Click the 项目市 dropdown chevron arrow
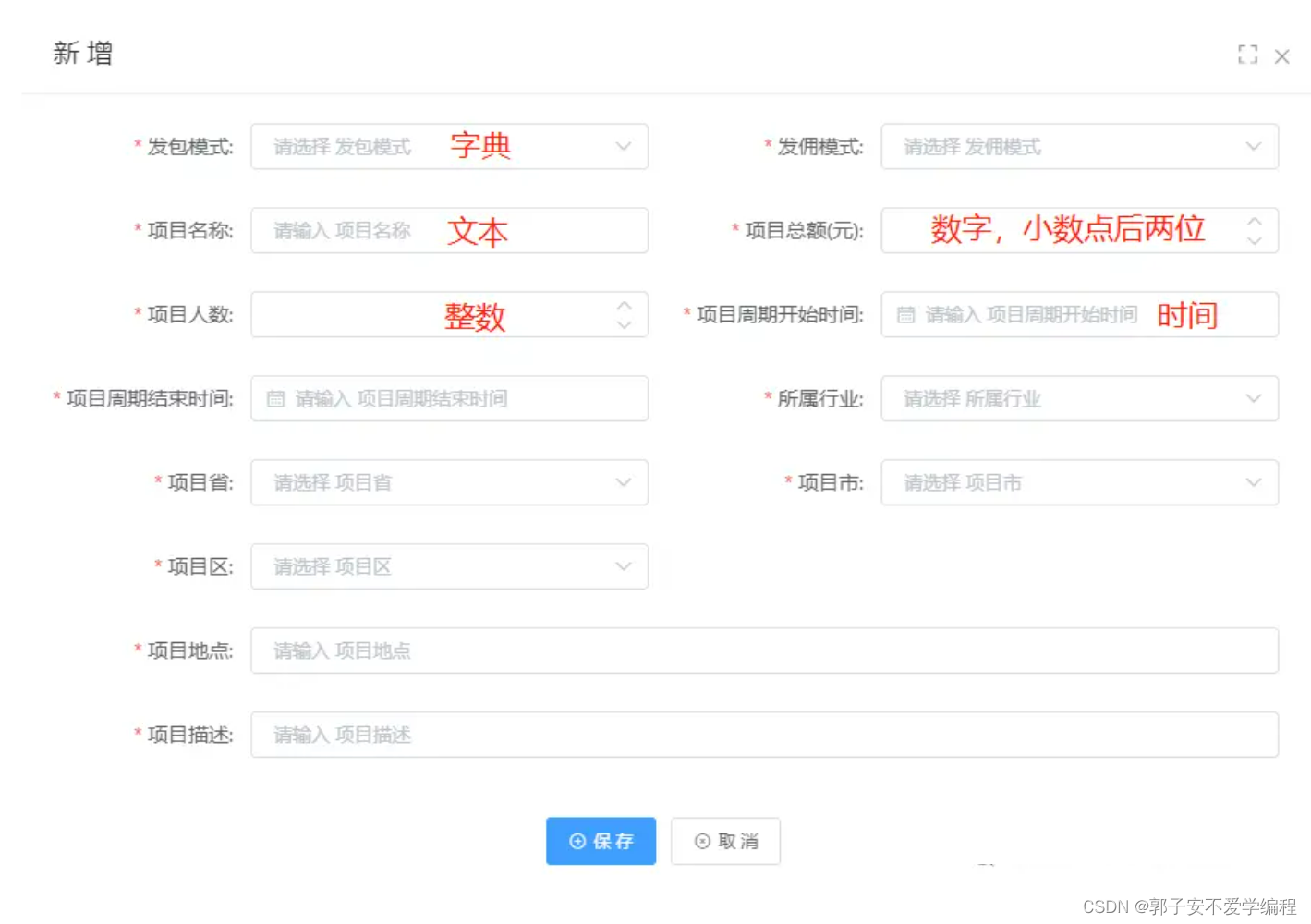 point(1254,482)
